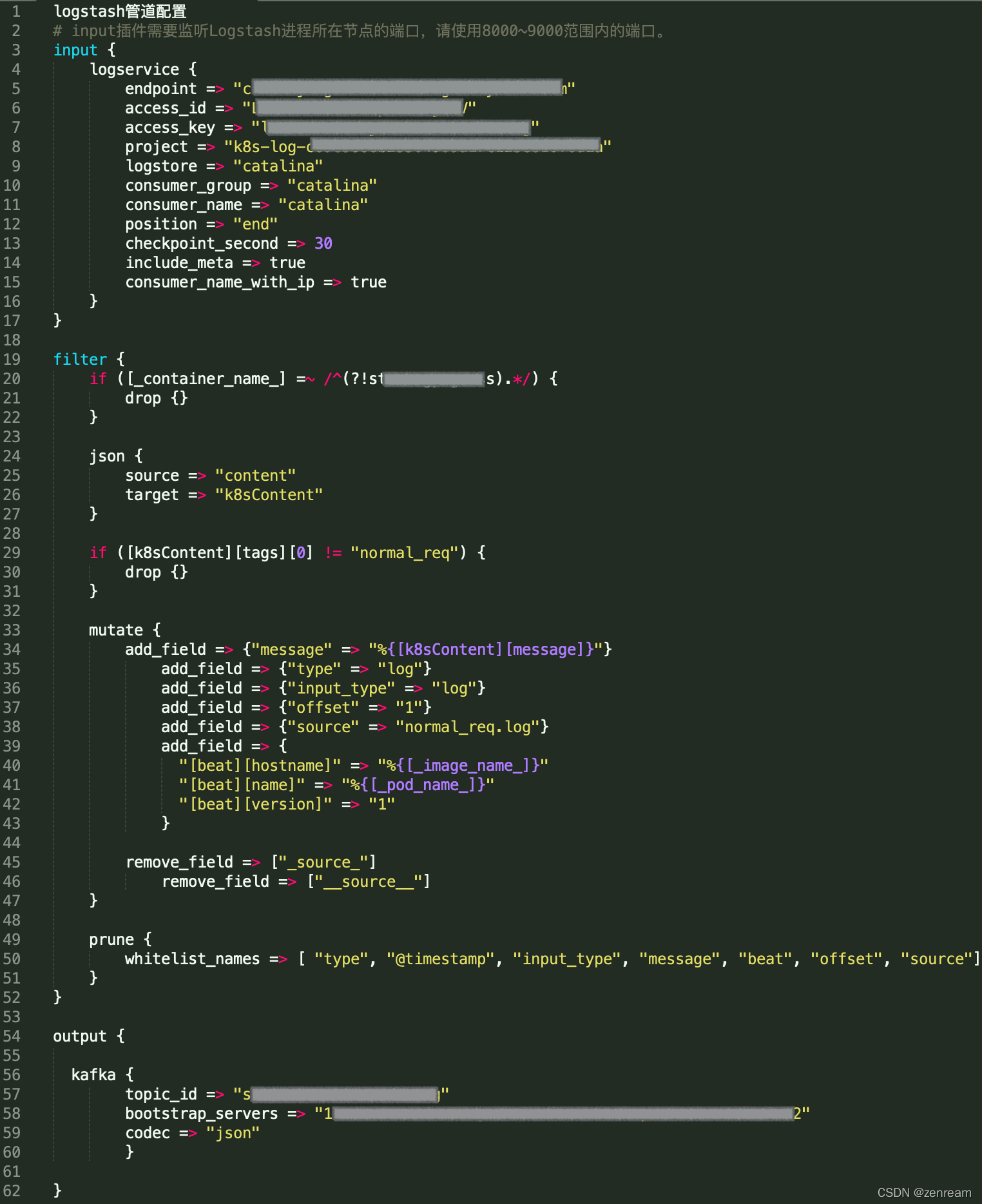Click the "offset" key on line 37
The height and width of the screenshot is (1204, 982).
(323, 708)
